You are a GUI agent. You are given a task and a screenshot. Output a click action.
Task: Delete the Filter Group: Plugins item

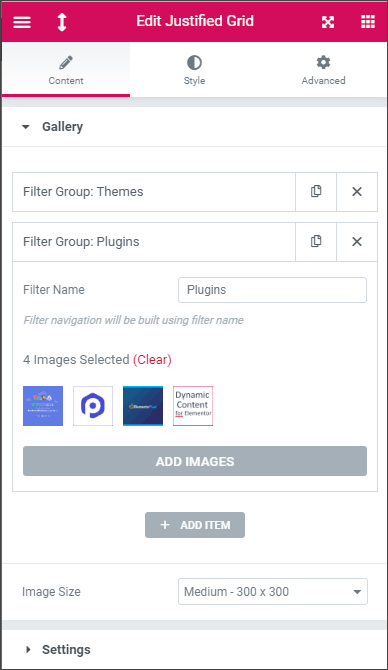click(x=357, y=242)
